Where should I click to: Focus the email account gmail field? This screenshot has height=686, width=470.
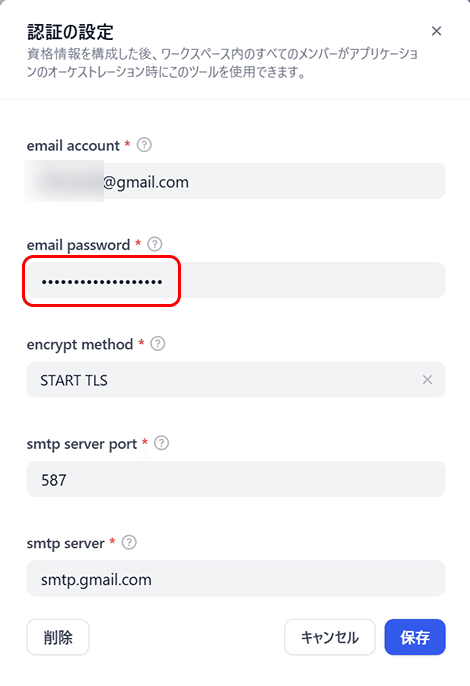click(x=236, y=181)
